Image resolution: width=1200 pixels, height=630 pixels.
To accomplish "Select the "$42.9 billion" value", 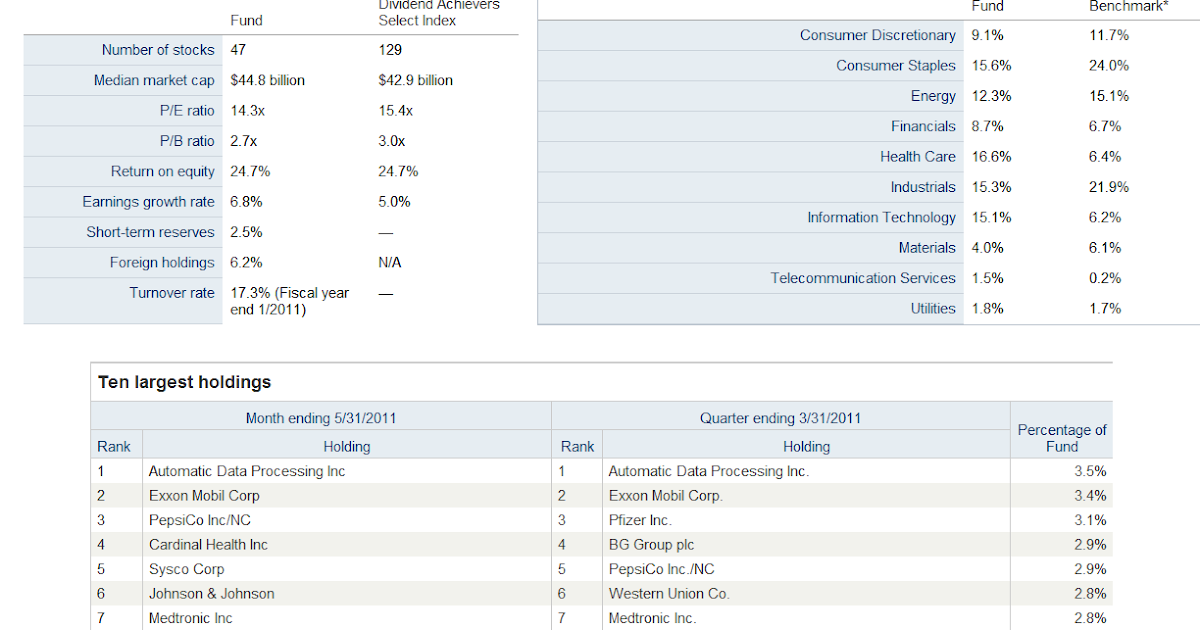I will (415, 80).
